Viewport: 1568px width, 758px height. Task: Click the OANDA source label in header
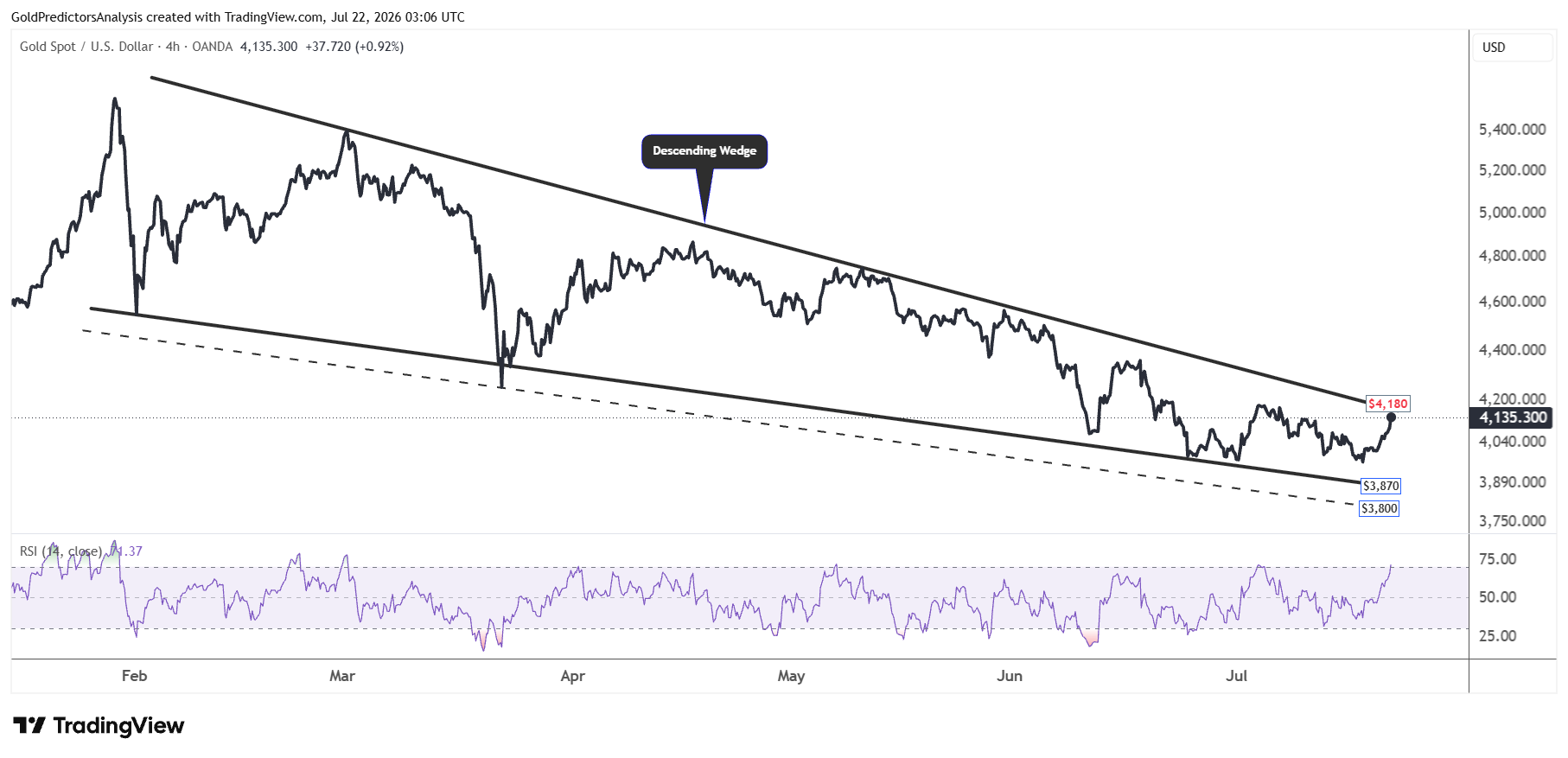pos(213,47)
